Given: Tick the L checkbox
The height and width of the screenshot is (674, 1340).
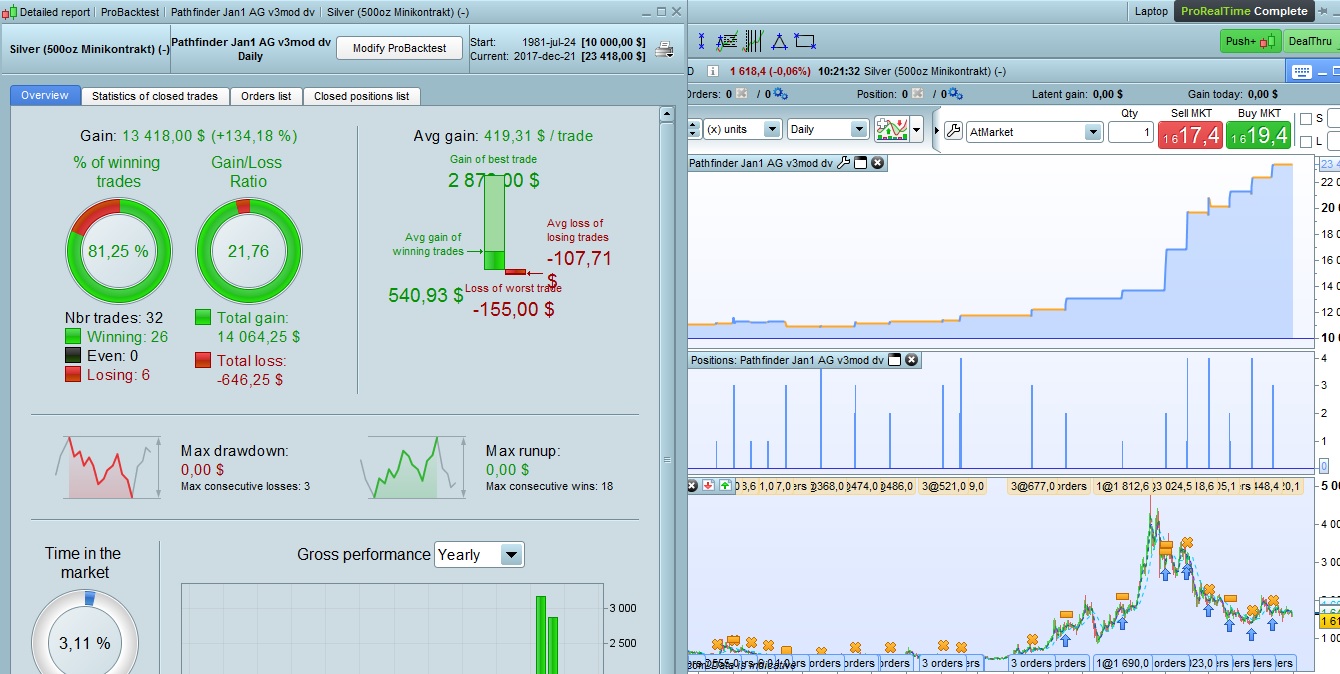Looking at the screenshot, I should (x=1305, y=142).
